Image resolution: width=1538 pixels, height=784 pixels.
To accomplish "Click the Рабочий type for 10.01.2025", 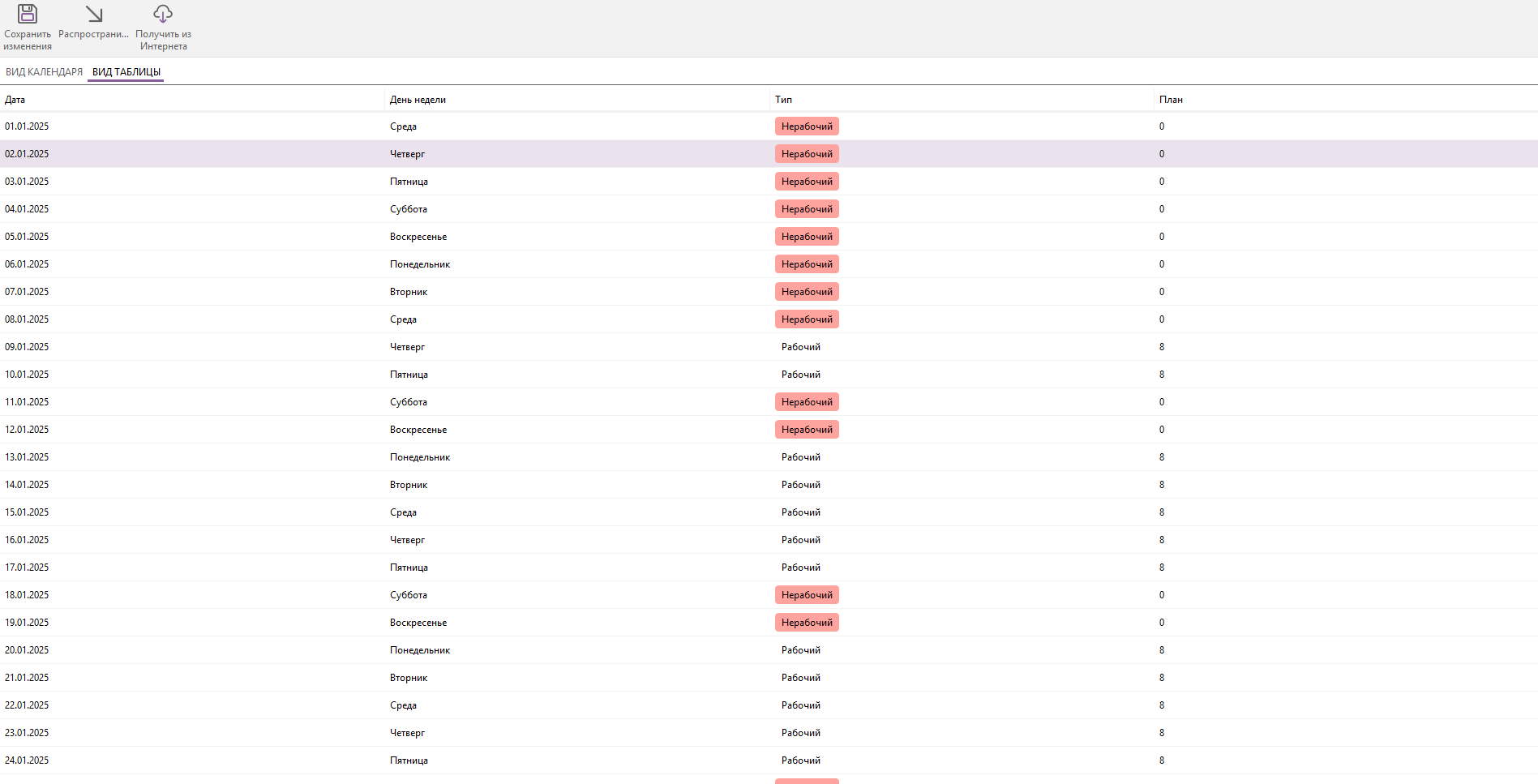I will (x=801, y=375).
